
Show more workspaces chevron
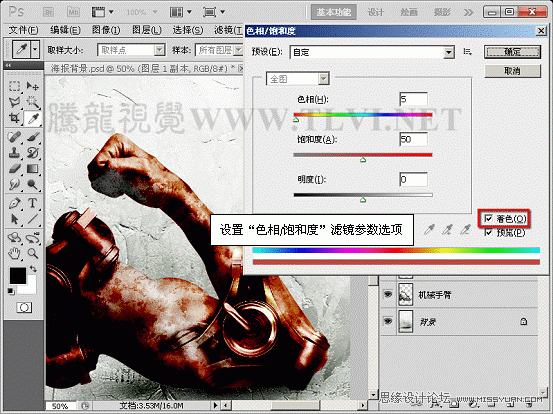468,12
